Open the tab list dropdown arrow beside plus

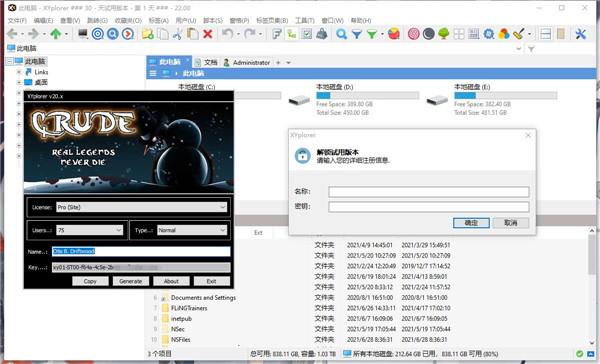coord(289,62)
